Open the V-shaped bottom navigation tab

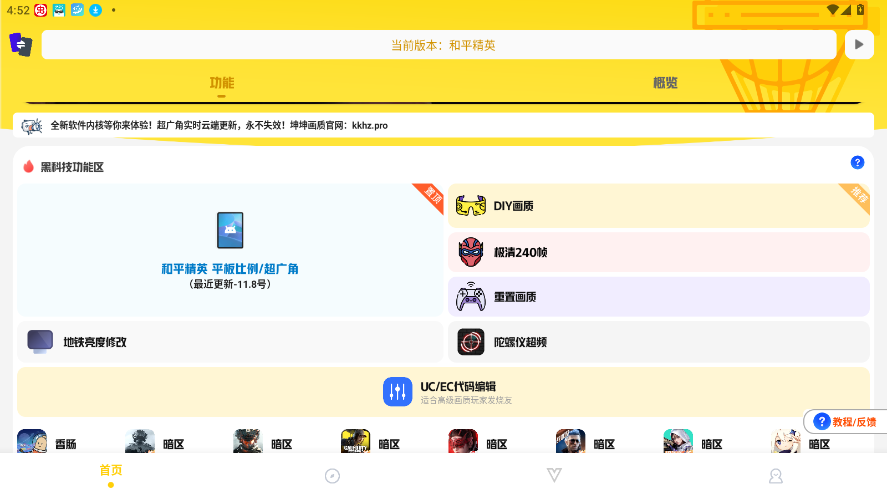(x=554, y=475)
